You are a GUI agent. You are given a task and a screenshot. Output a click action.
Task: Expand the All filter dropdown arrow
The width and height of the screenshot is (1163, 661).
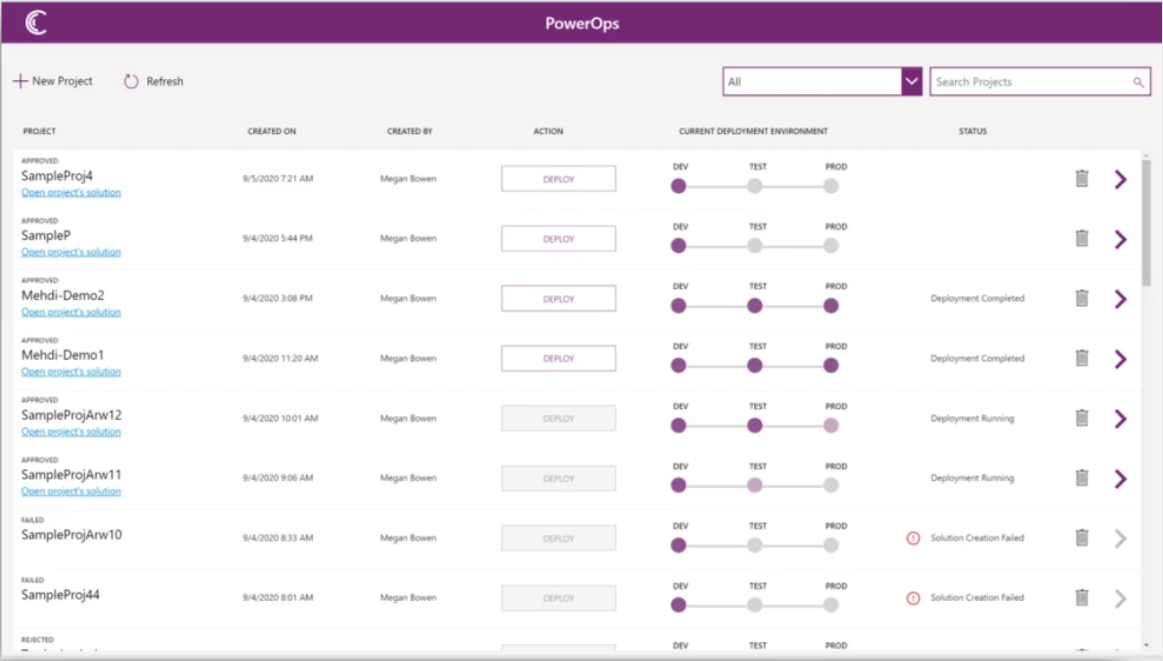[912, 82]
